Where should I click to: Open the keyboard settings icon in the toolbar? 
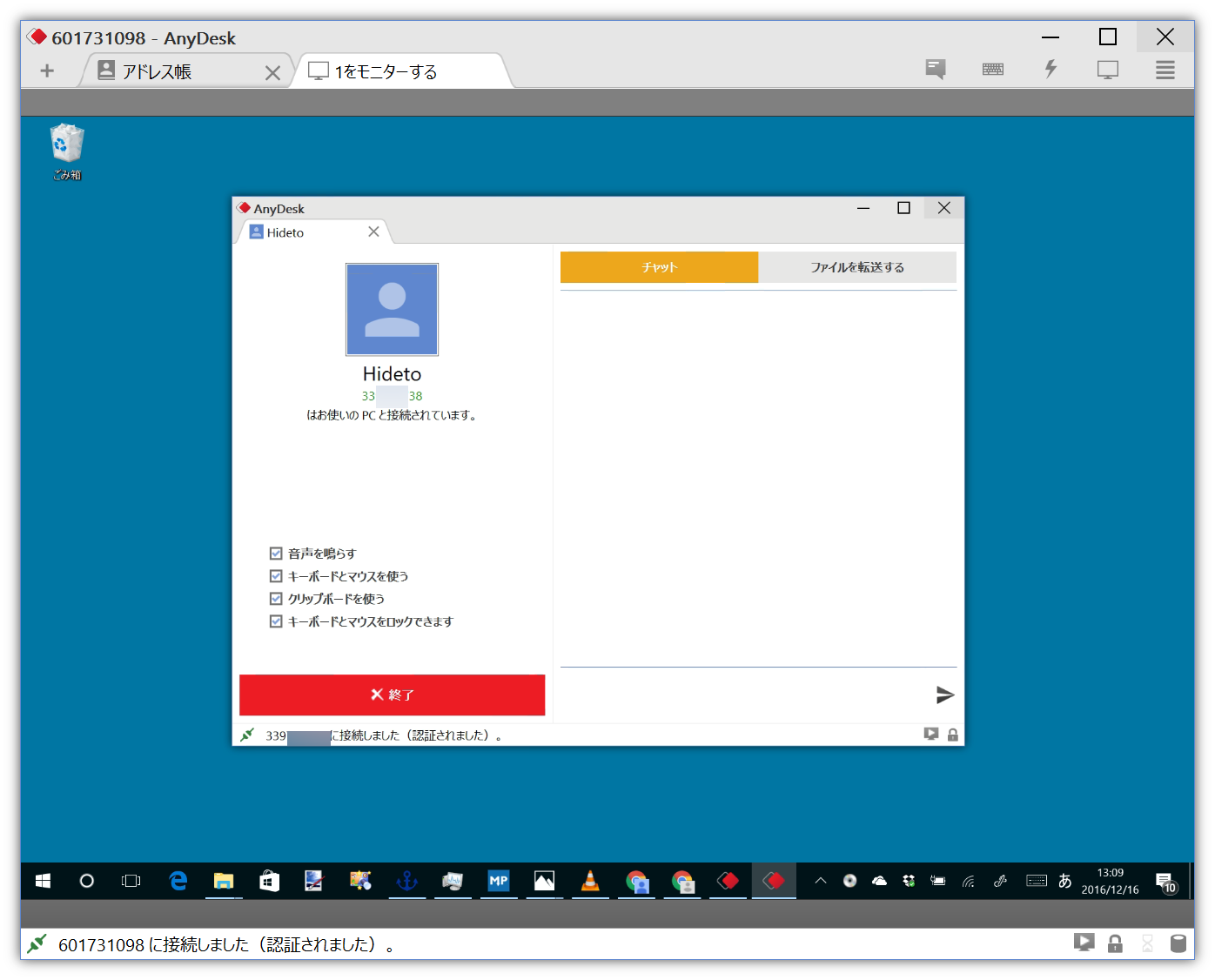click(x=993, y=69)
